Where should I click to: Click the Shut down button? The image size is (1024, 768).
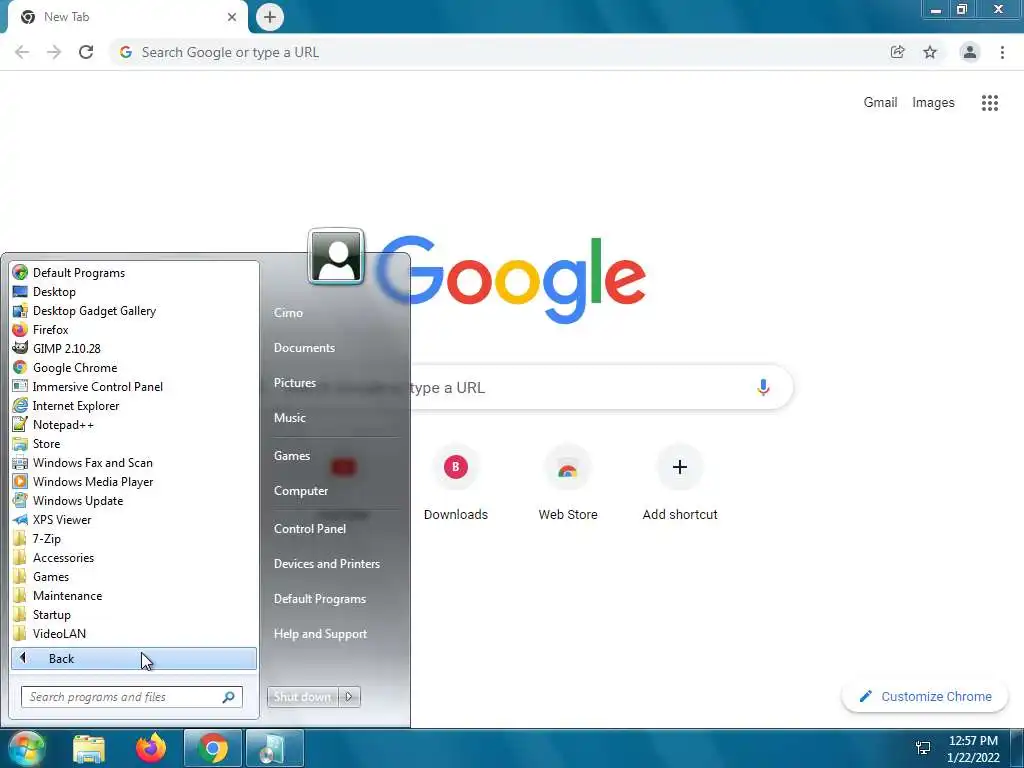coord(302,697)
